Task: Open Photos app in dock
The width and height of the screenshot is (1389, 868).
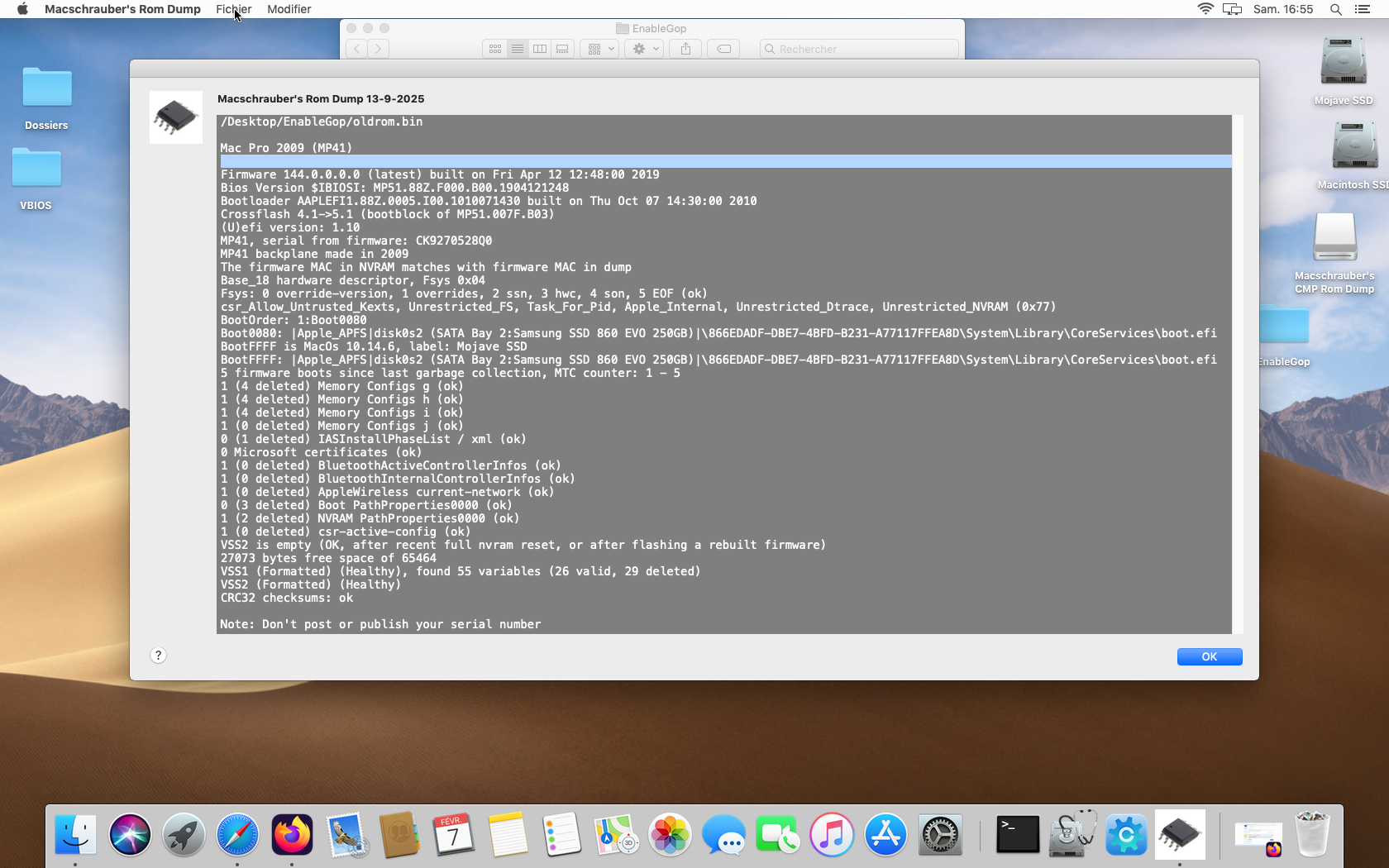Action: pyautogui.click(x=670, y=834)
